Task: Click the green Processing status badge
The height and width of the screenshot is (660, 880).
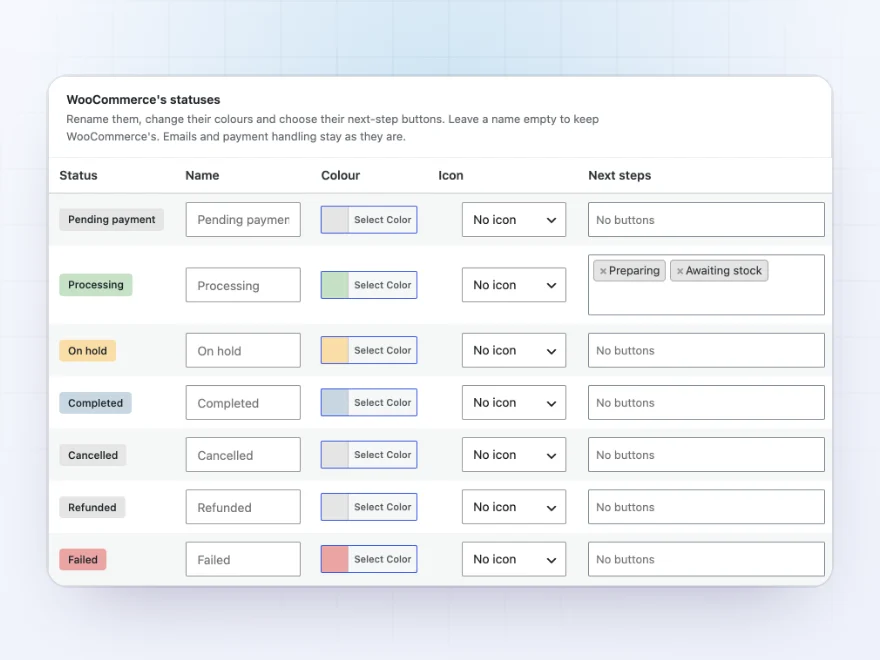Action: click(x=96, y=285)
